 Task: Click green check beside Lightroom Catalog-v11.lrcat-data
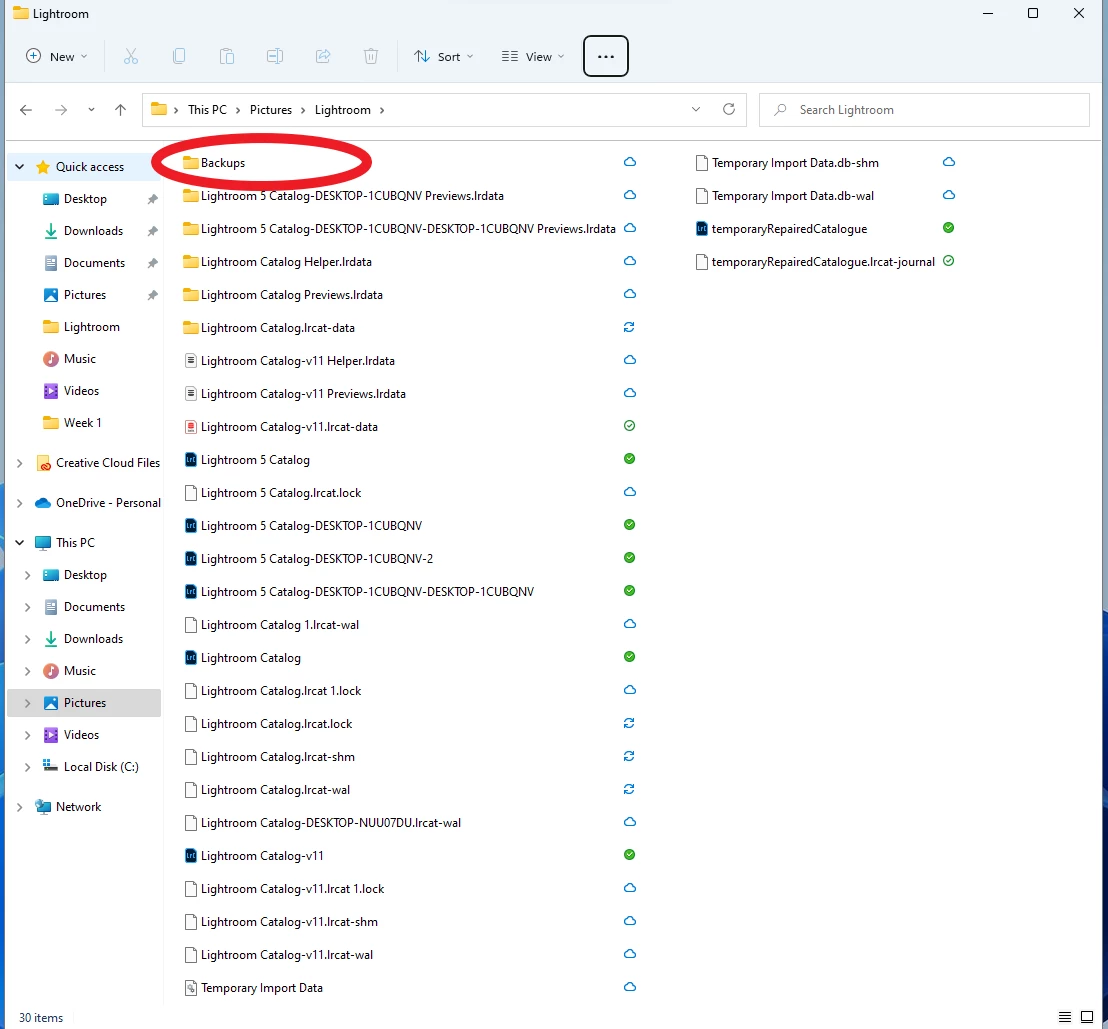pos(630,426)
